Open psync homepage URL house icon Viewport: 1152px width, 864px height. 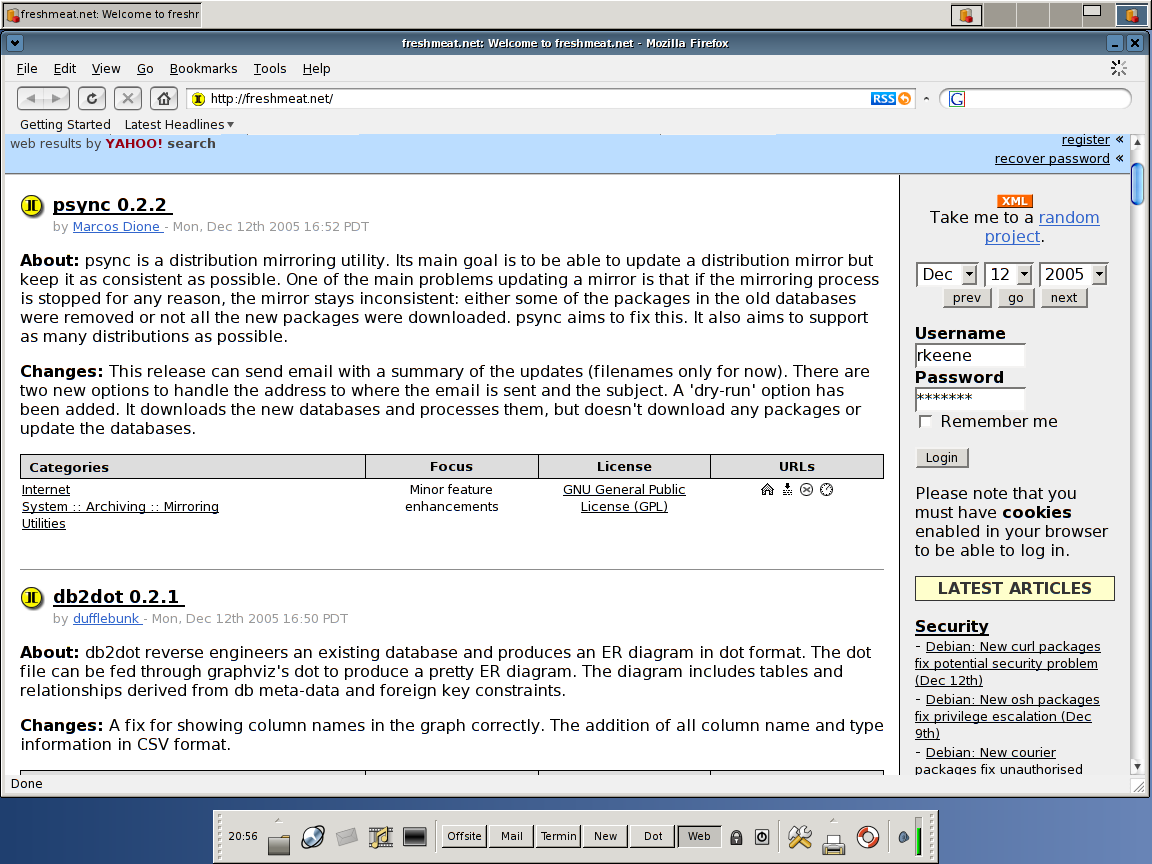(x=767, y=489)
